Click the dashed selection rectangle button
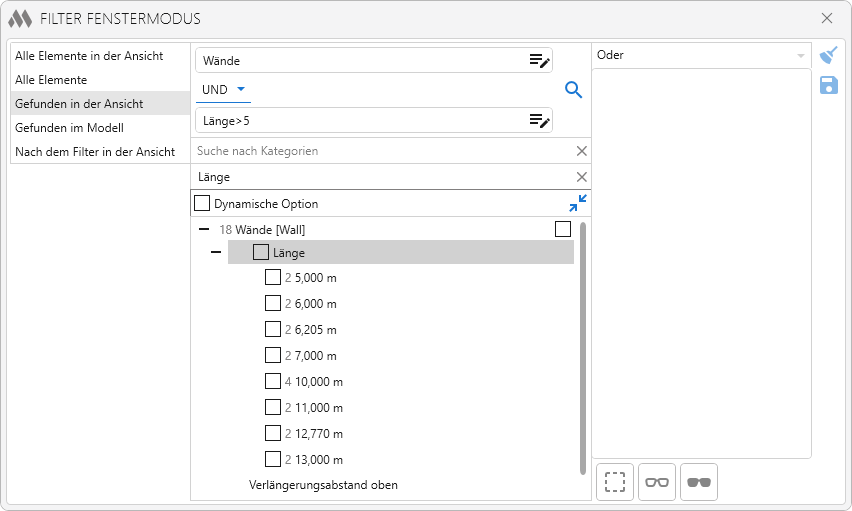This screenshot has height=511, width=852. (x=614, y=482)
